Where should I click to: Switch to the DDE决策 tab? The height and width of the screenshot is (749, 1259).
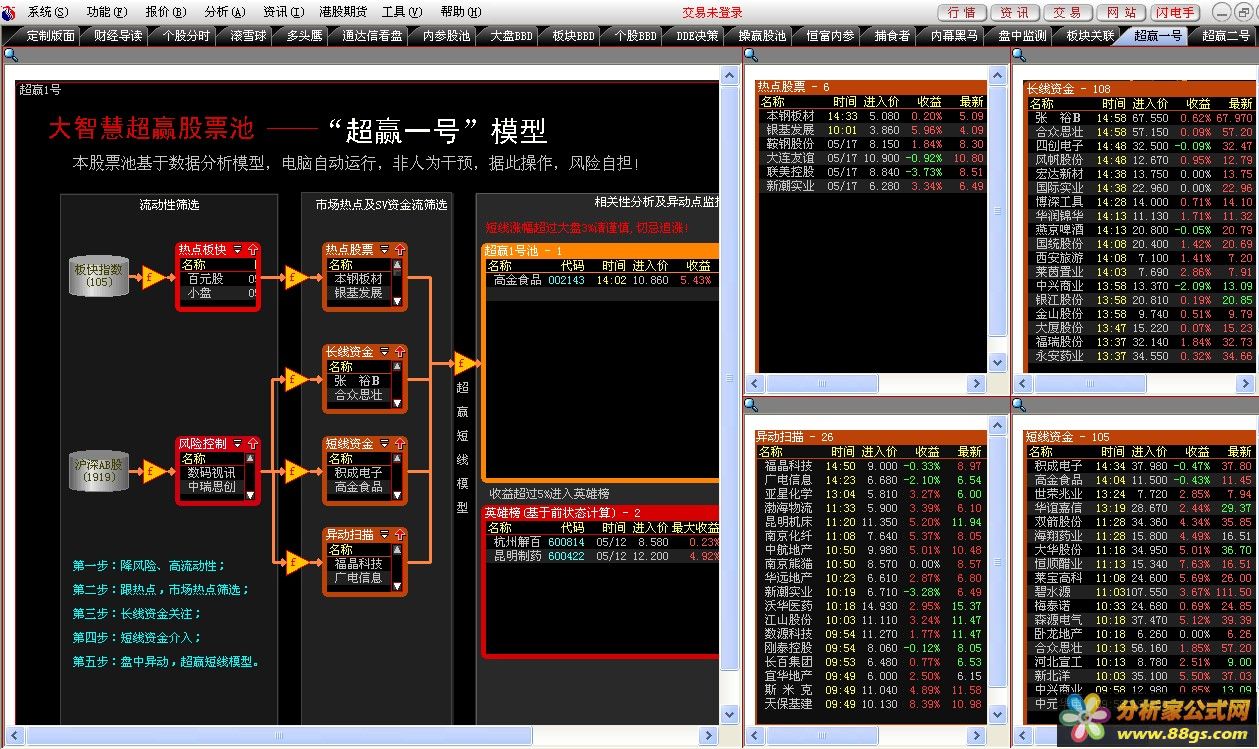pyautogui.click(x=697, y=36)
